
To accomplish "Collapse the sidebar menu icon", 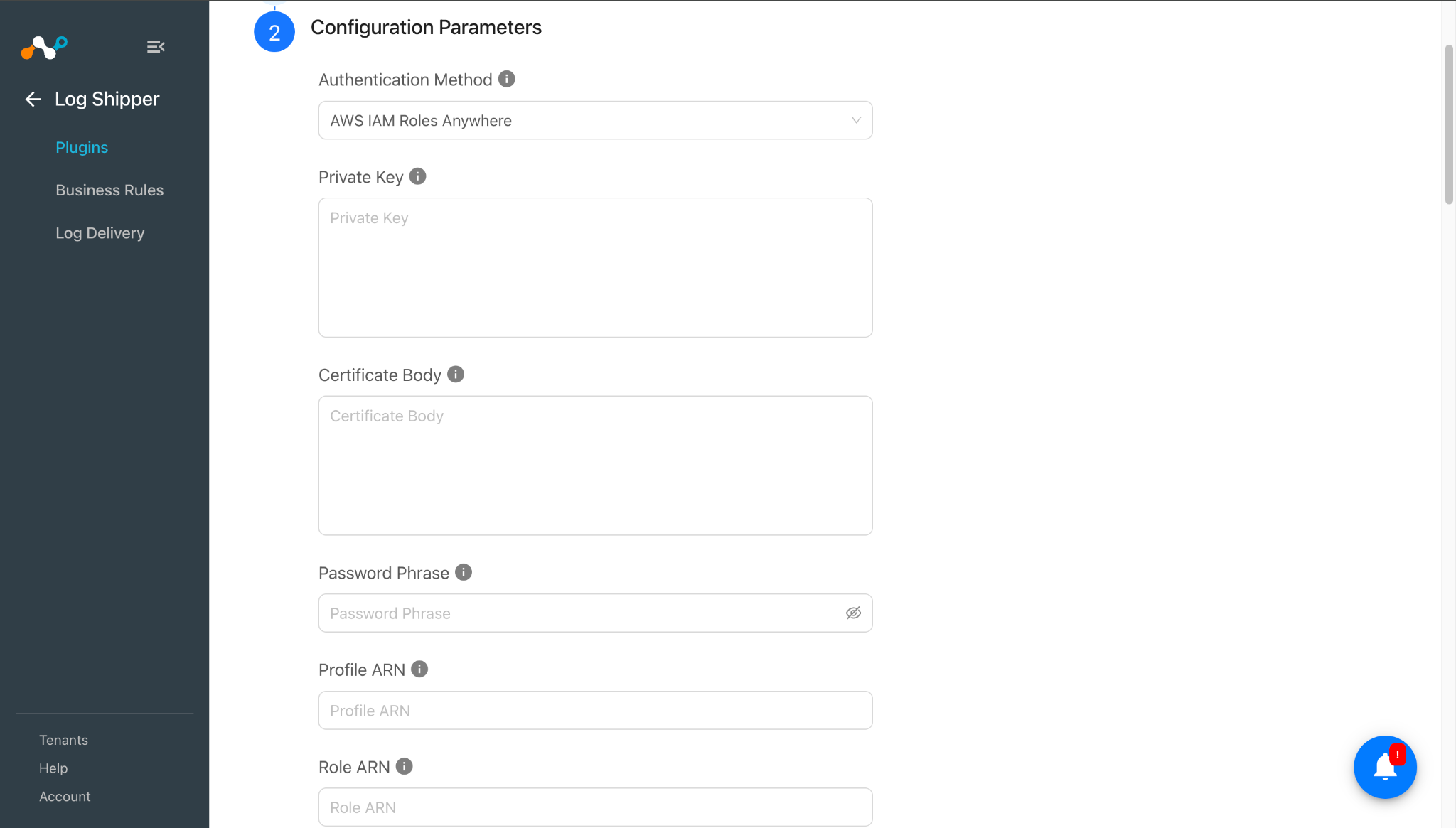I will point(156,47).
